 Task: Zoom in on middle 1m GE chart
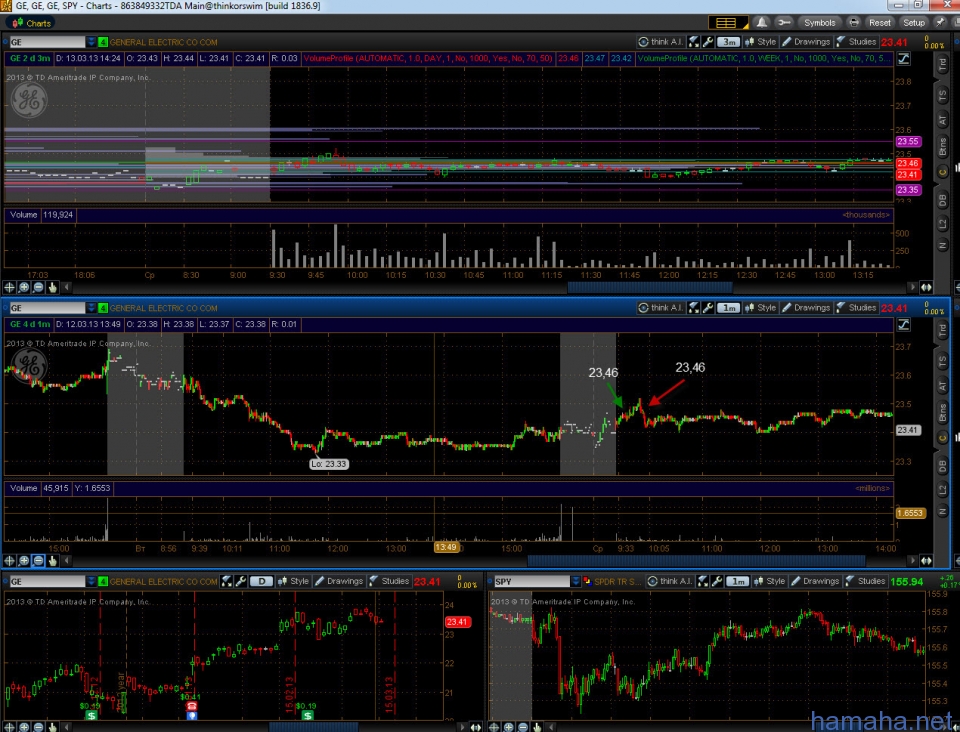pyautogui.click(x=24, y=561)
